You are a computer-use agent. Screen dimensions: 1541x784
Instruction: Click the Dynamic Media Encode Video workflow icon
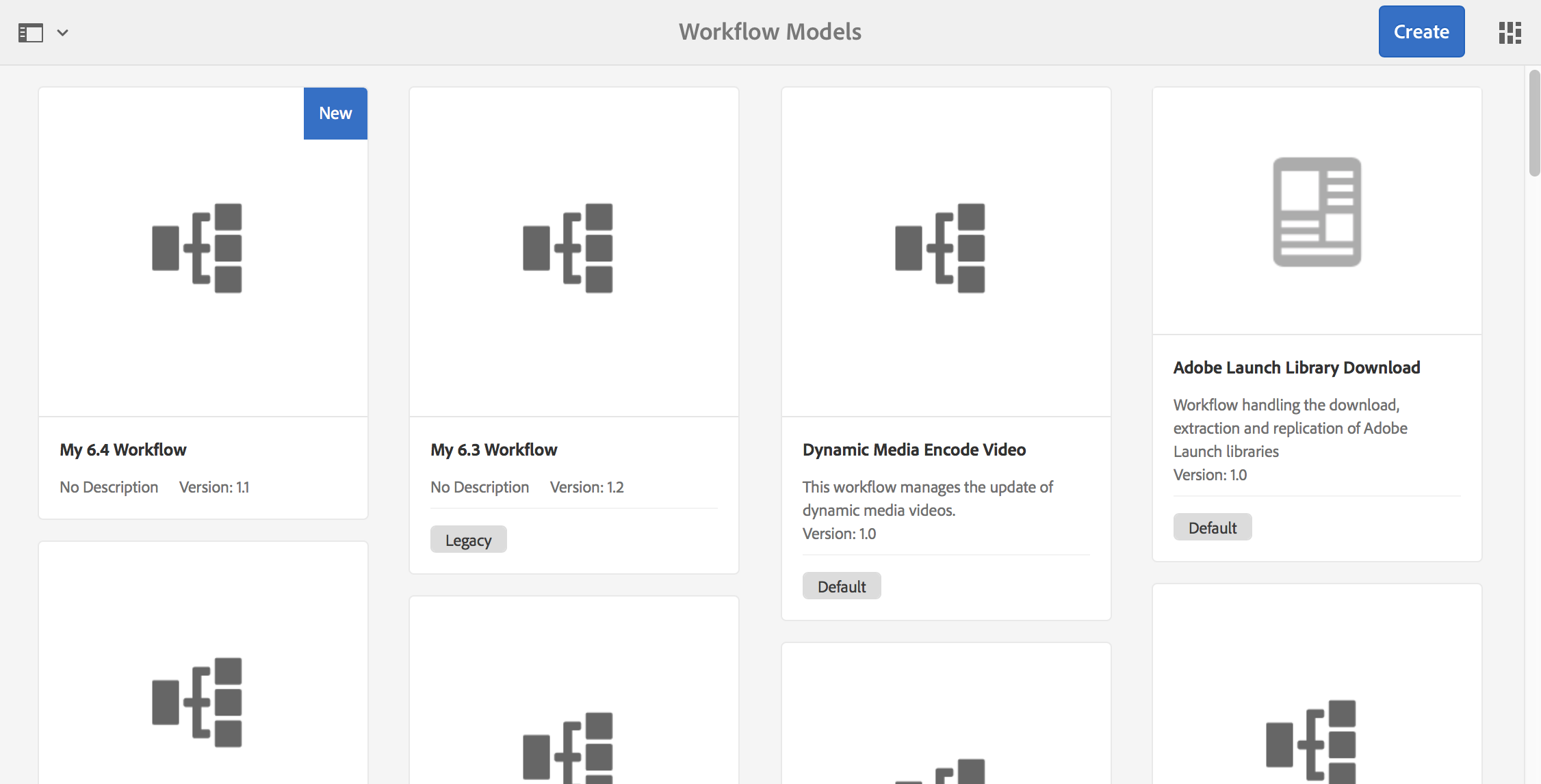pos(940,248)
